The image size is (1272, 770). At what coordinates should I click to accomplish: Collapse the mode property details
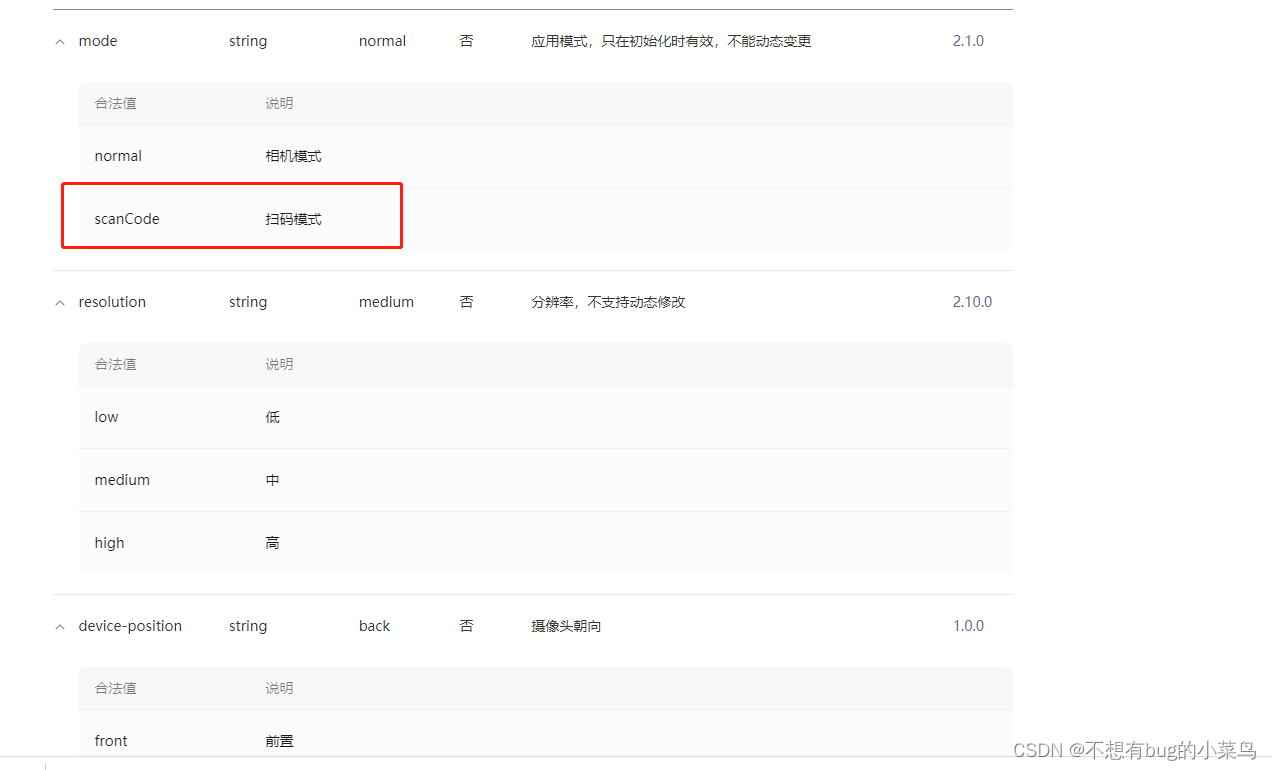(x=59, y=41)
